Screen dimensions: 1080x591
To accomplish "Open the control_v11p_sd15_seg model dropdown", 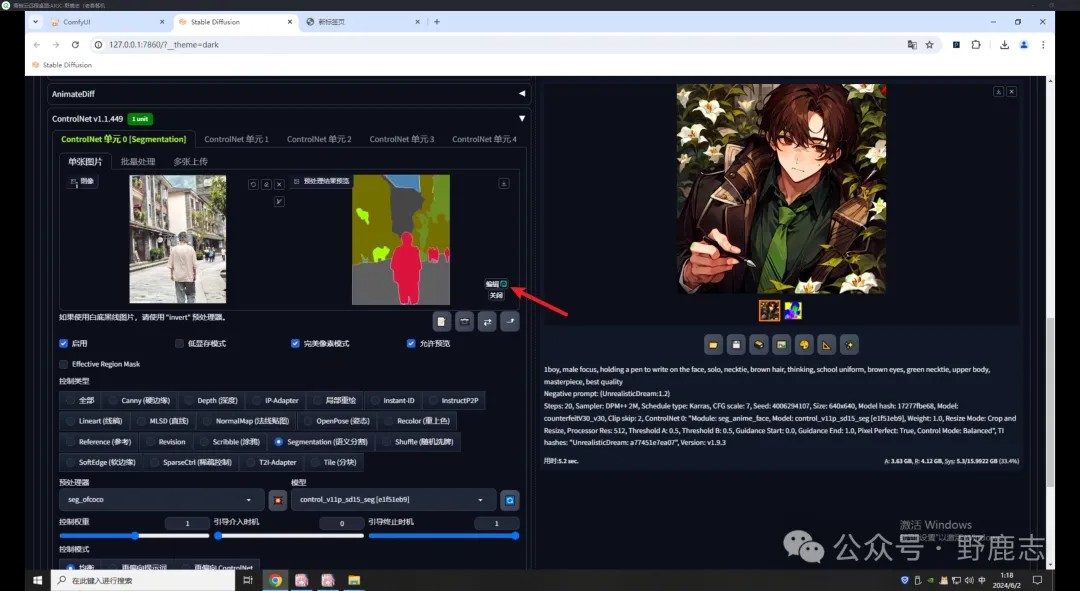I will 393,499.
